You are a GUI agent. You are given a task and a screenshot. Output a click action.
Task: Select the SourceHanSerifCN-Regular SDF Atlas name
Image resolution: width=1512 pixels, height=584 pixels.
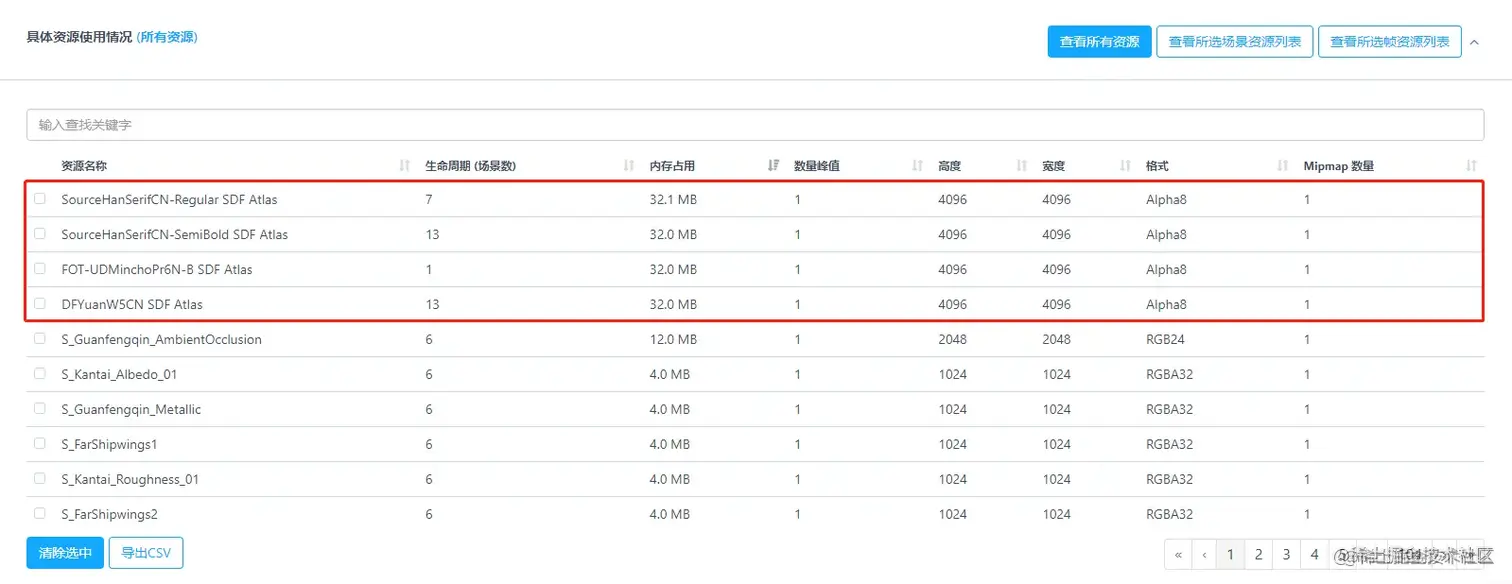(169, 200)
